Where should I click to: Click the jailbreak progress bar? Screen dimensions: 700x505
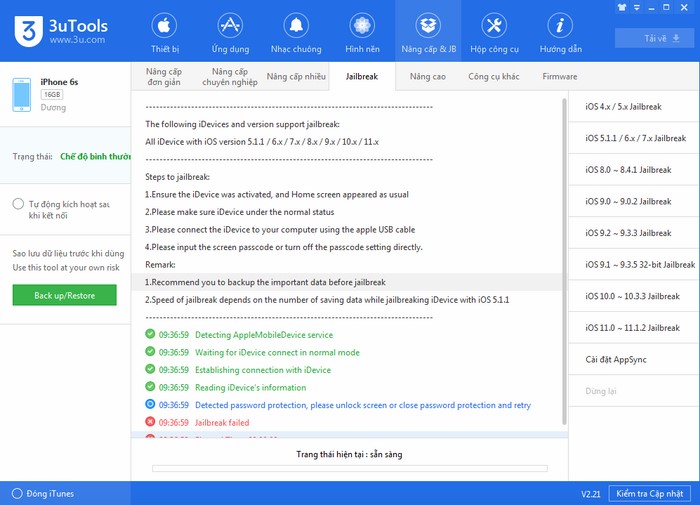pos(350,468)
